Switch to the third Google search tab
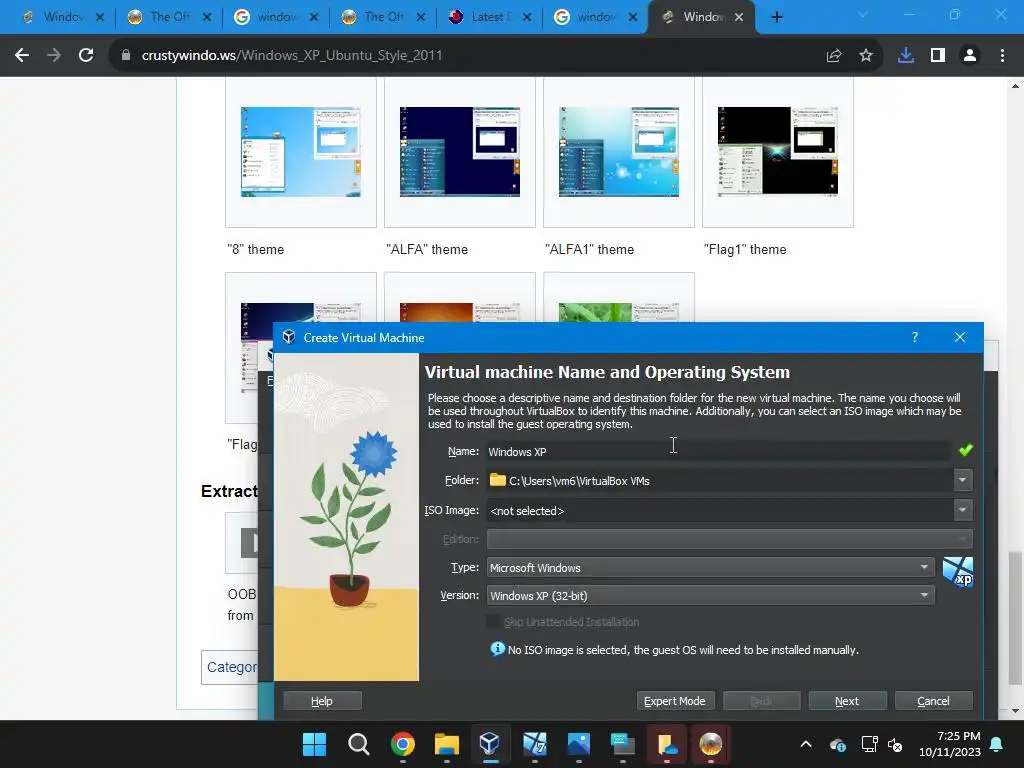The height and width of the screenshot is (768, 1024). point(276,18)
